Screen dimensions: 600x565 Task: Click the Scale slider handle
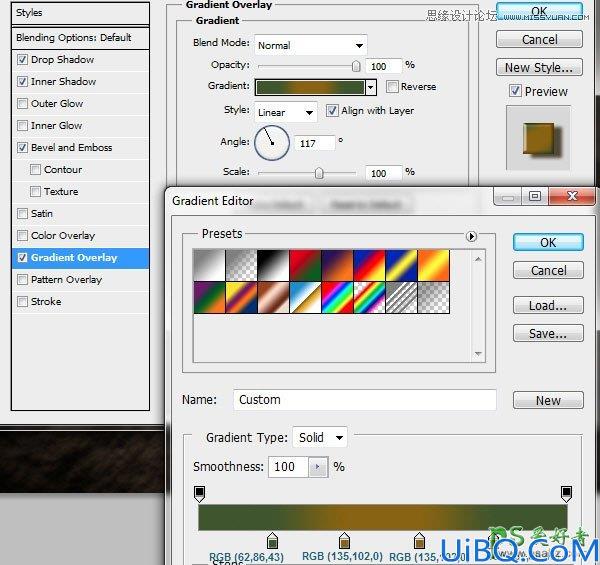(319, 173)
